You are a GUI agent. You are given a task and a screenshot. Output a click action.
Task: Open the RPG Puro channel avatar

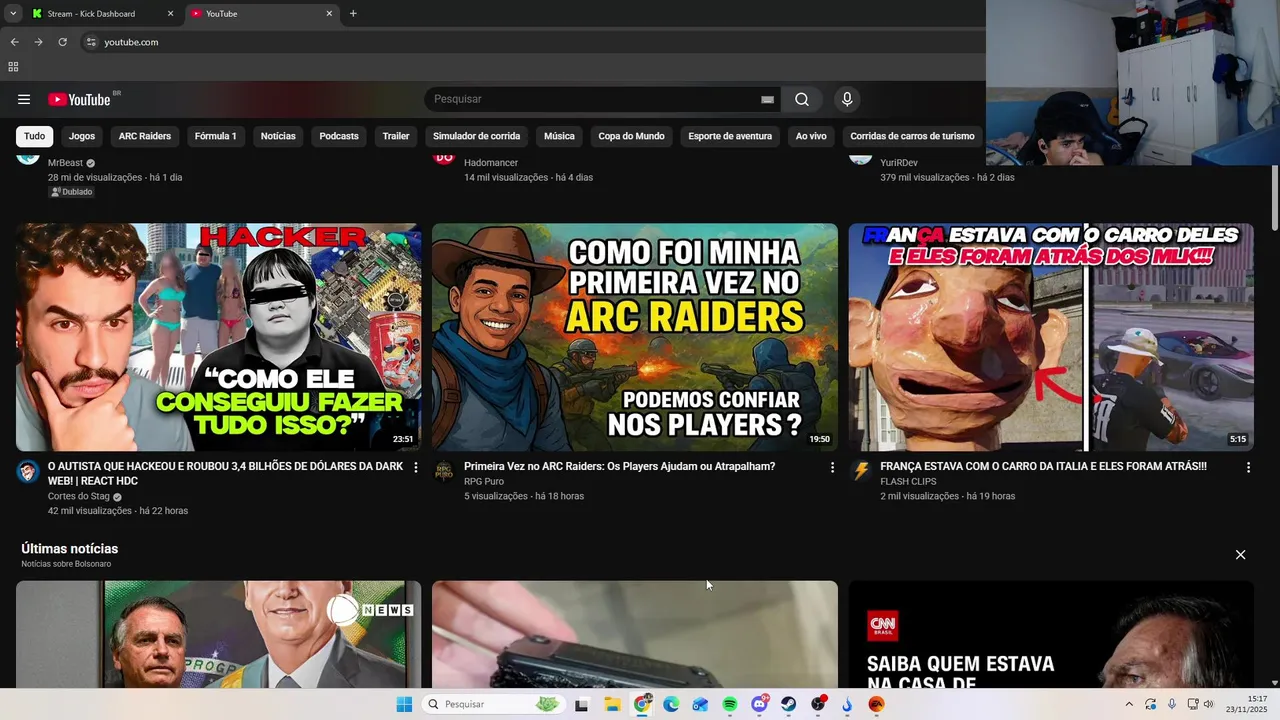tap(444, 472)
